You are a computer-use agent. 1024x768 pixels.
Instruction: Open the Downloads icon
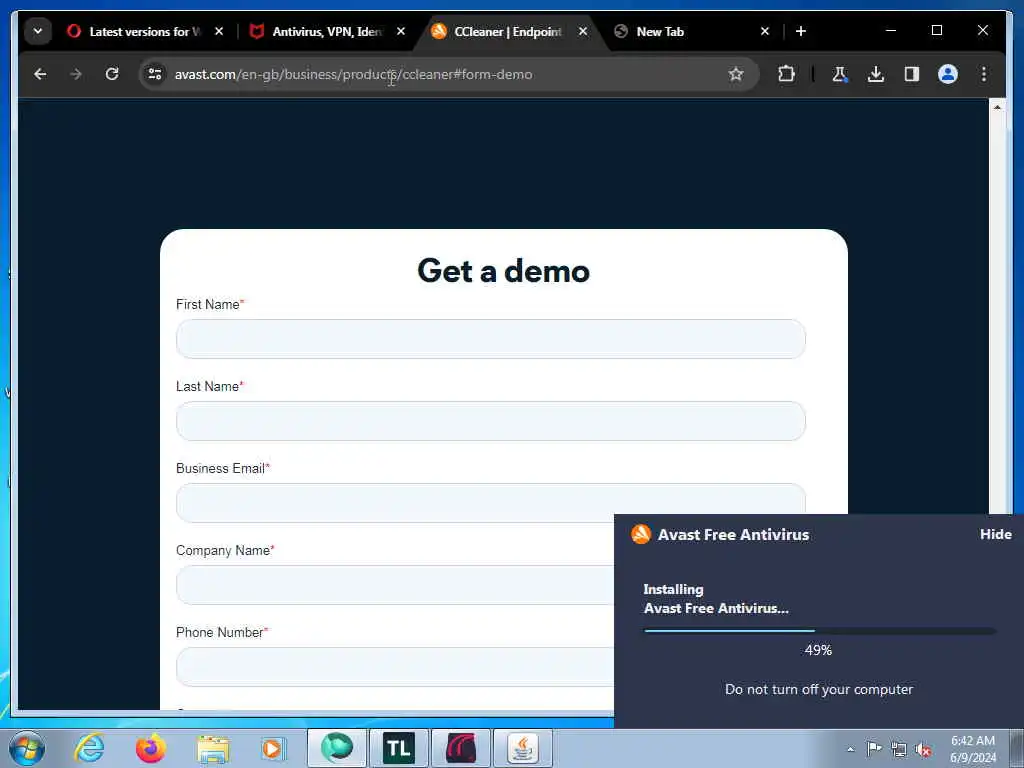(876, 74)
